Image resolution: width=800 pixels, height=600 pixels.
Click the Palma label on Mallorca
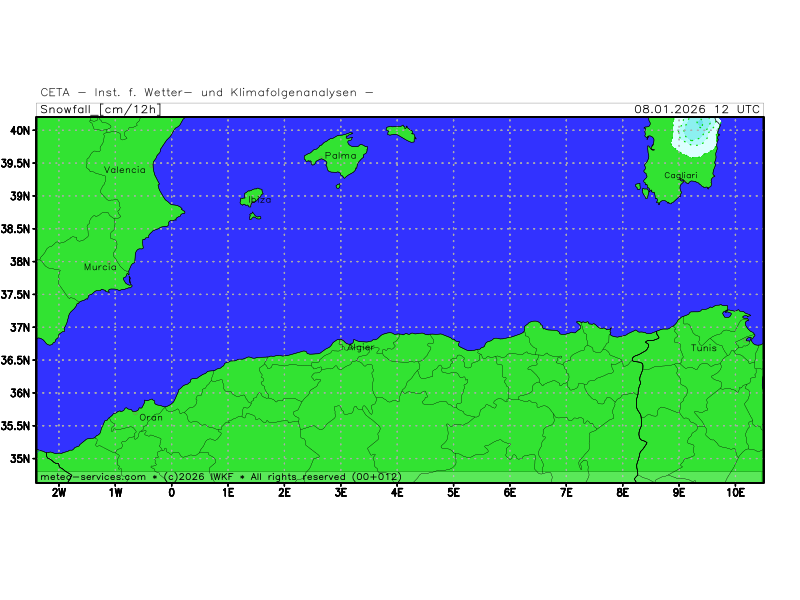click(x=341, y=156)
